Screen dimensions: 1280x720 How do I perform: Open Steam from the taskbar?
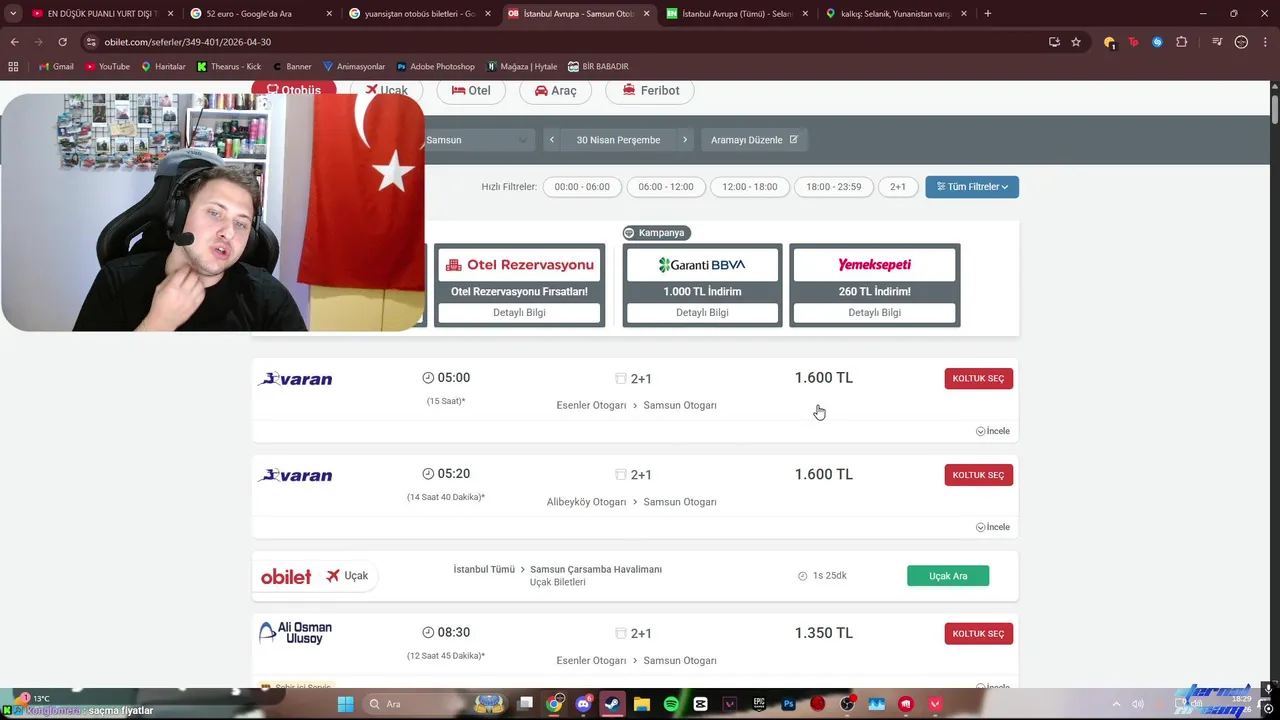click(612, 704)
